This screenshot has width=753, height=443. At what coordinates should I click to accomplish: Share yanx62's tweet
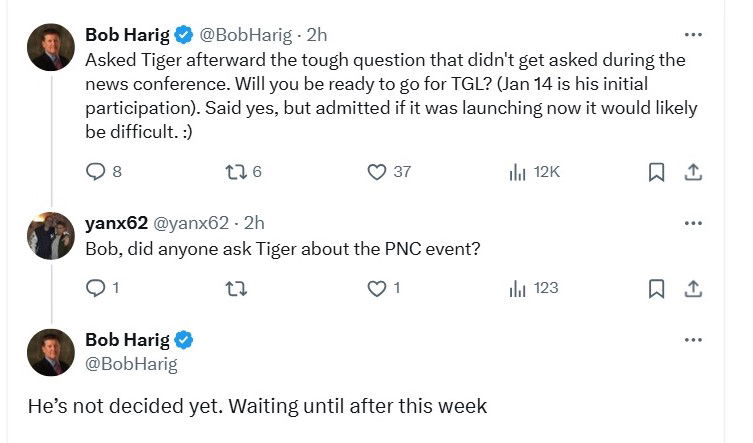[x=691, y=288]
